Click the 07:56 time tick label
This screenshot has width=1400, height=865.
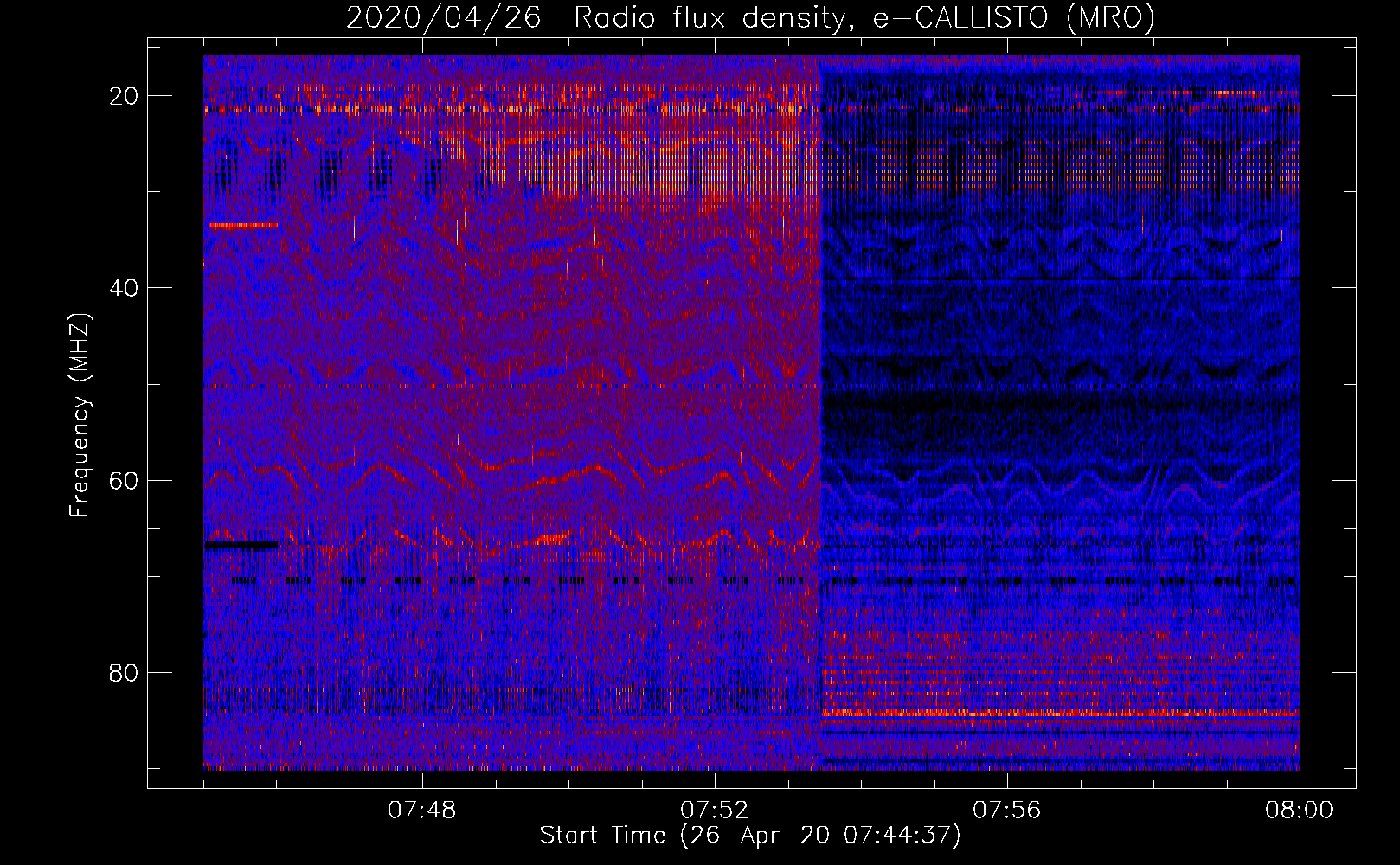point(1007,811)
